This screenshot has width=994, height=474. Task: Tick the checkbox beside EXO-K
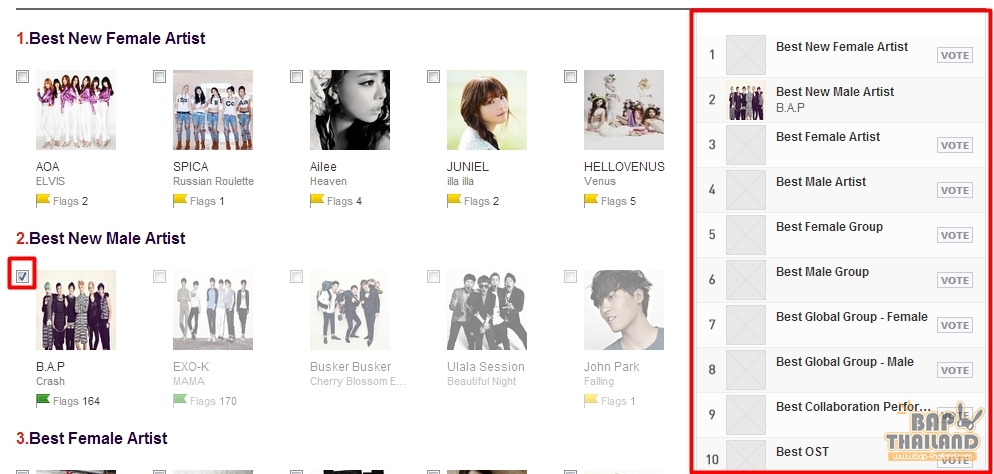(160, 276)
